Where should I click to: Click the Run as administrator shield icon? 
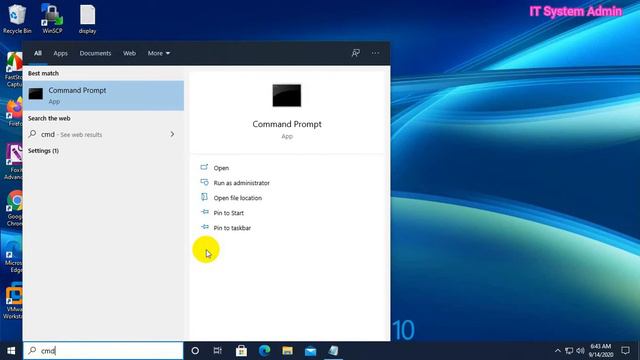(204, 182)
